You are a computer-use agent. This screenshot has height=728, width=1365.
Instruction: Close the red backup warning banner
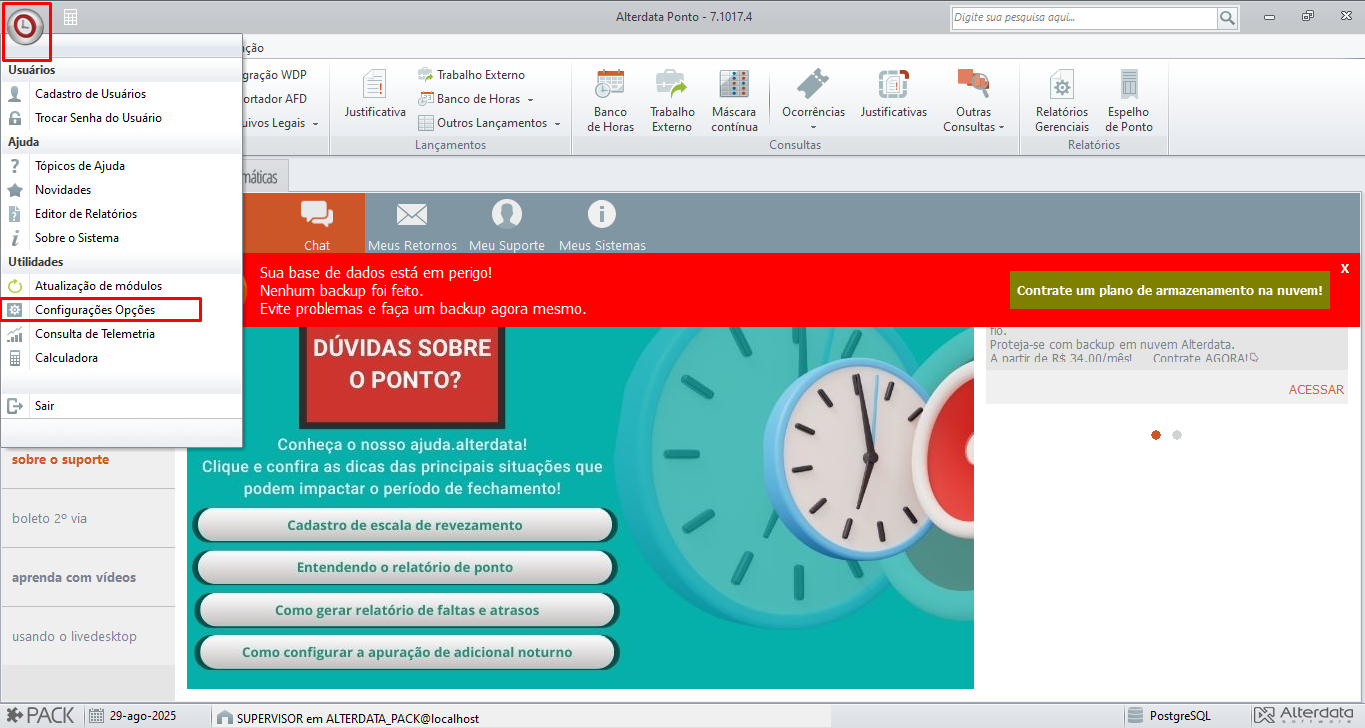(x=1345, y=268)
